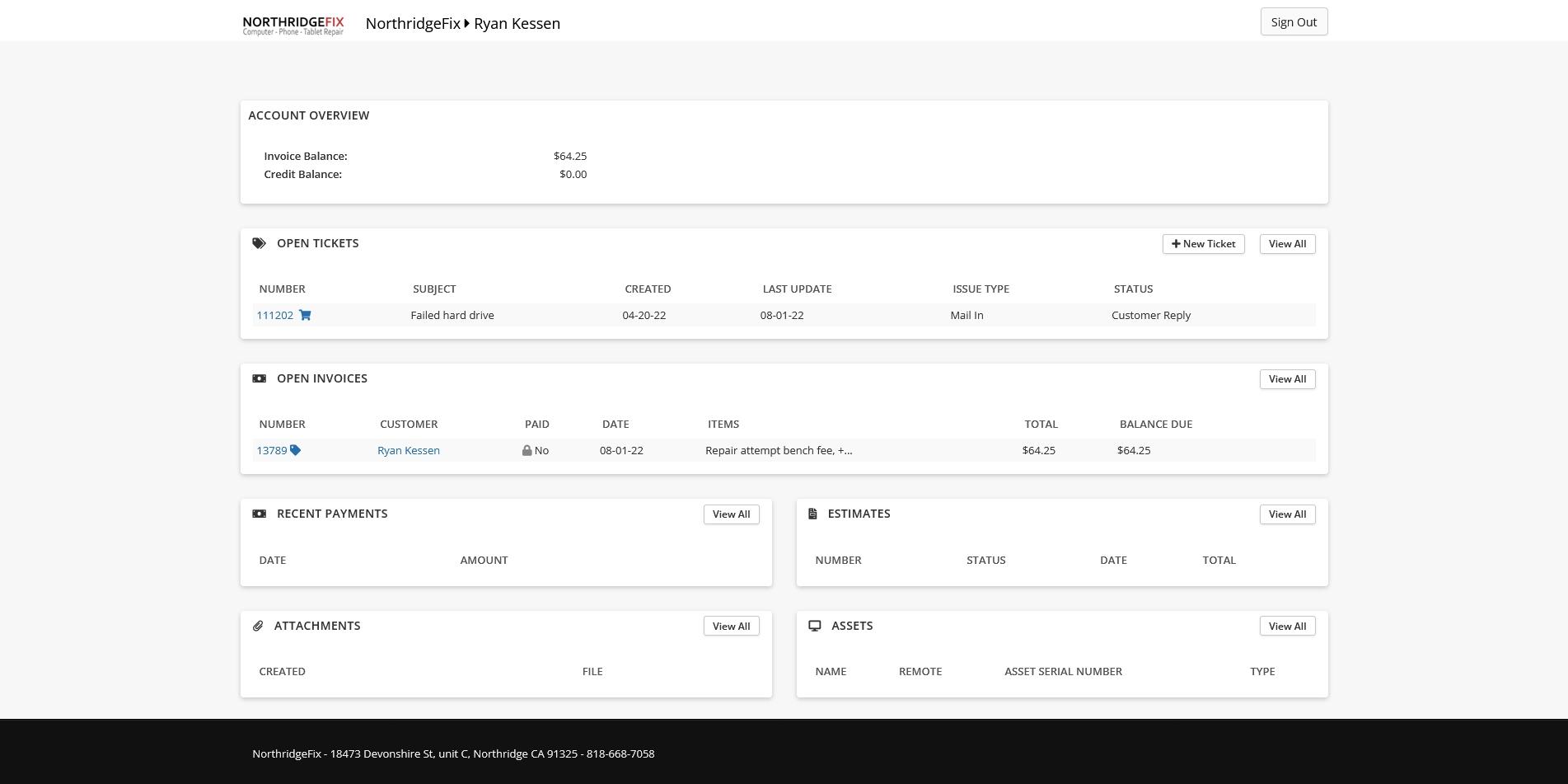Viewport: 1568px width, 784px height.
Task: Click the lock icon in Paid column
Action: (527, 451)
